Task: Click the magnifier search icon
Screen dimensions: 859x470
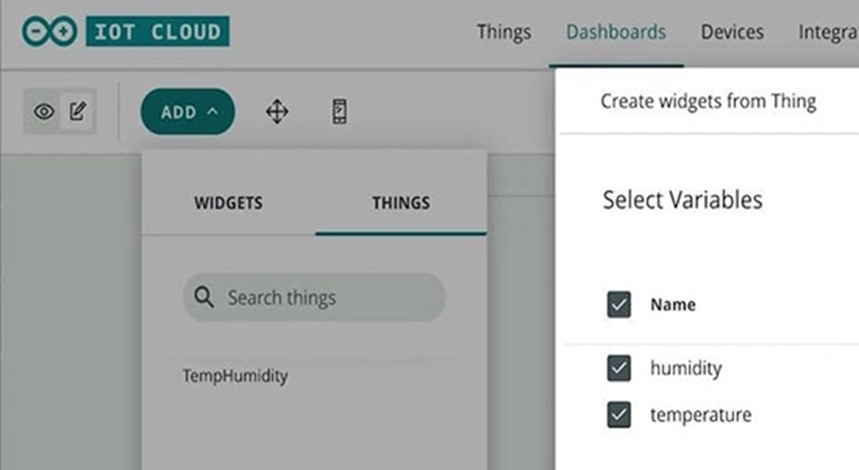Action: (x=204, y=297)
